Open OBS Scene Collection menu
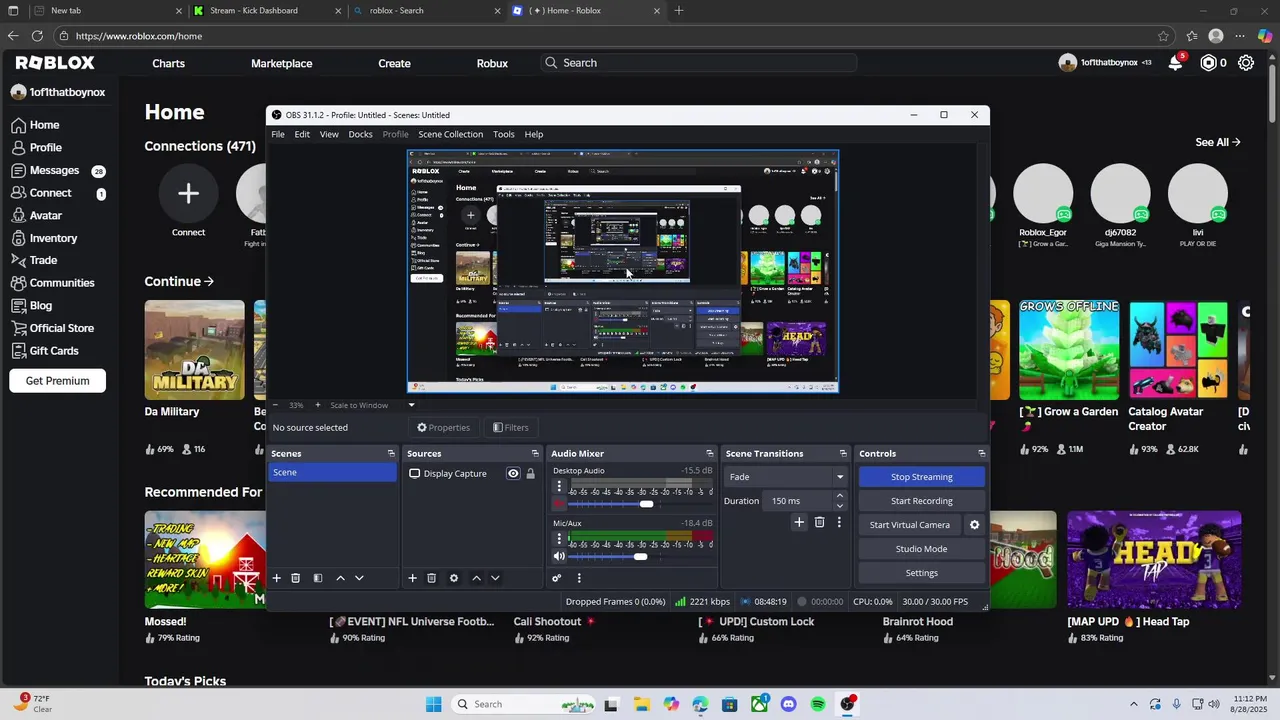 click(450, 134)
